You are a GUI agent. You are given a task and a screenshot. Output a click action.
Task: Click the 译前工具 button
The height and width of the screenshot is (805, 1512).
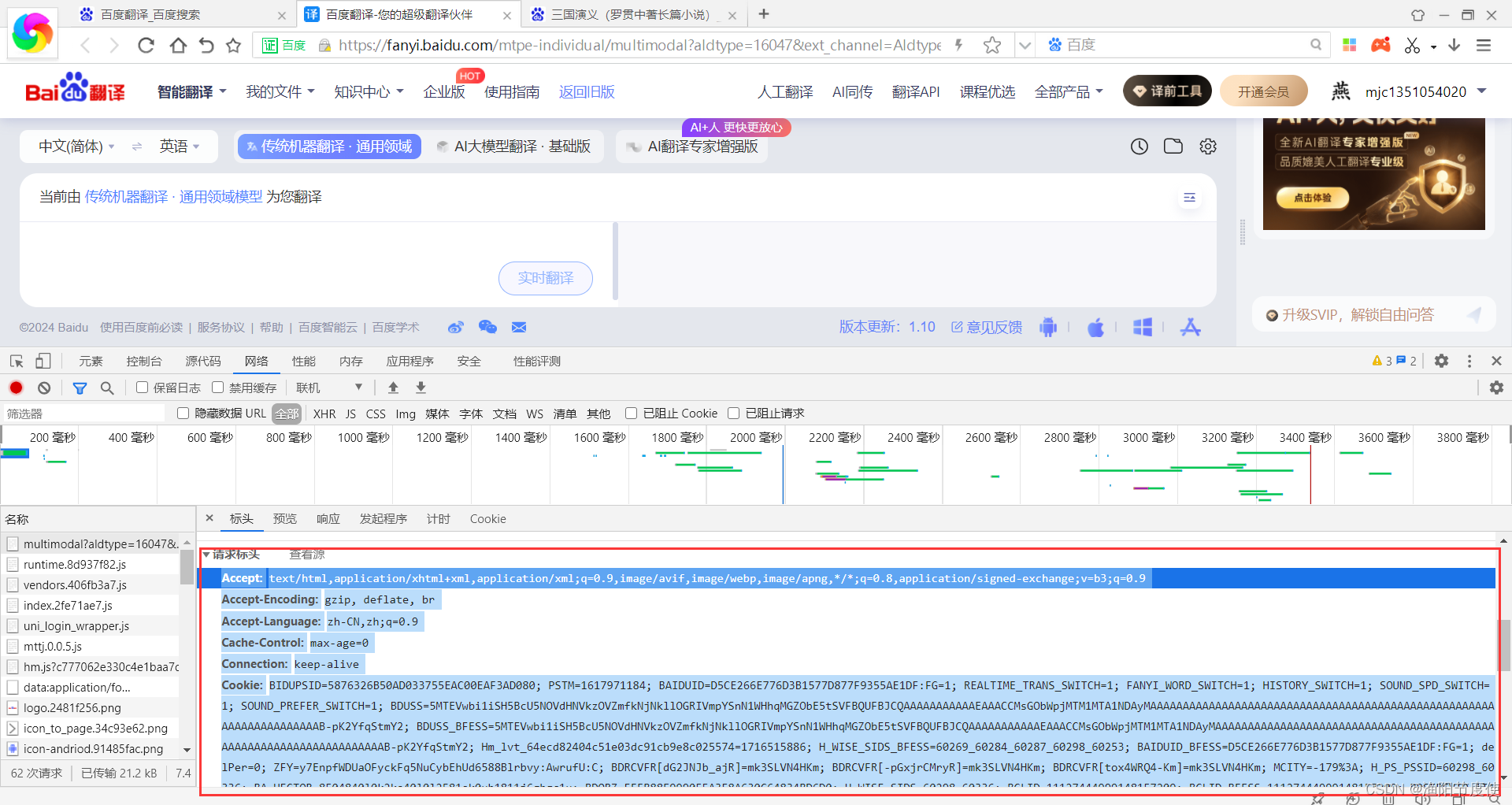1167,92
